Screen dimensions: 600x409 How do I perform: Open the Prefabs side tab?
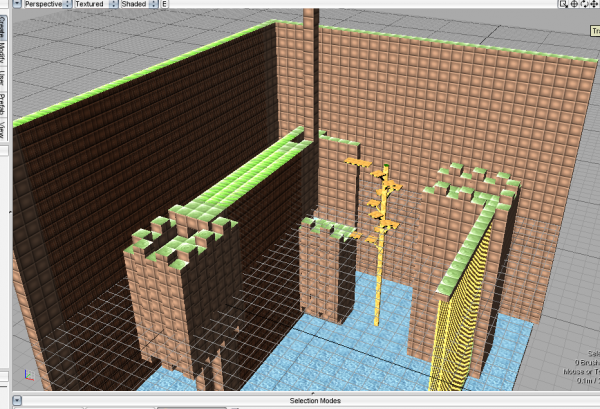[4, 103]
